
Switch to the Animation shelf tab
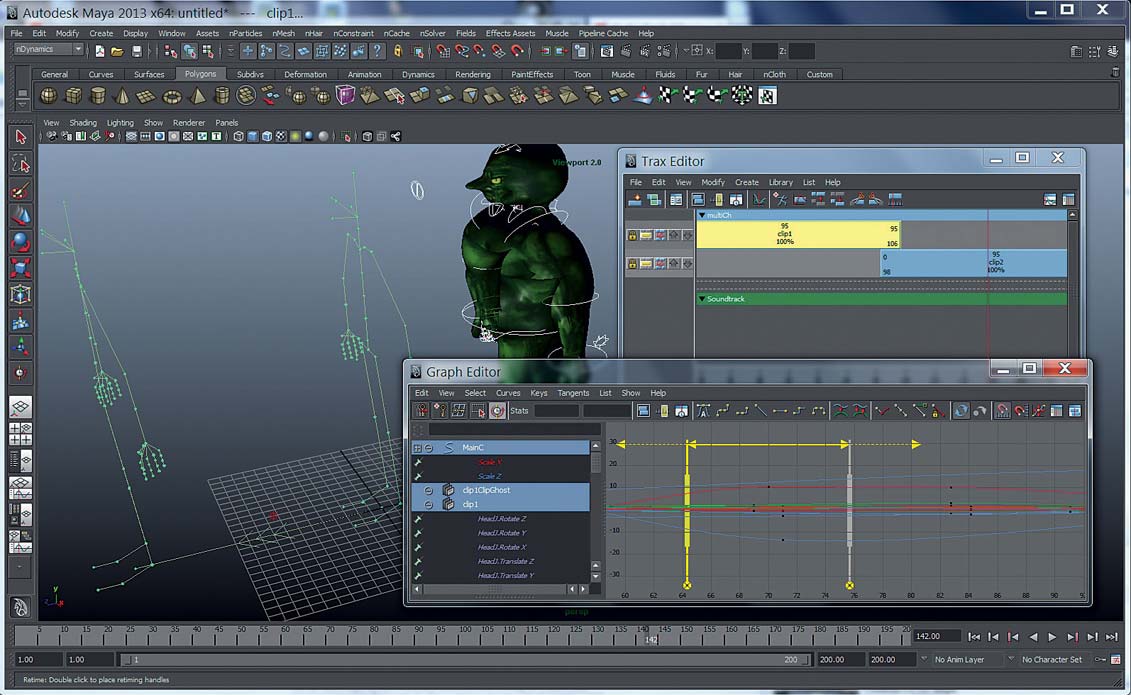click(364, 74)
